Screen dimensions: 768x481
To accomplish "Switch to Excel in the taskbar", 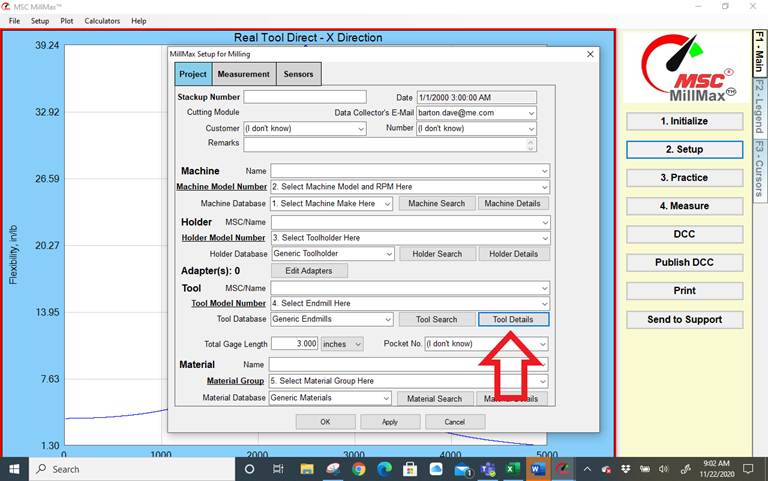I will tap(512, 469).
